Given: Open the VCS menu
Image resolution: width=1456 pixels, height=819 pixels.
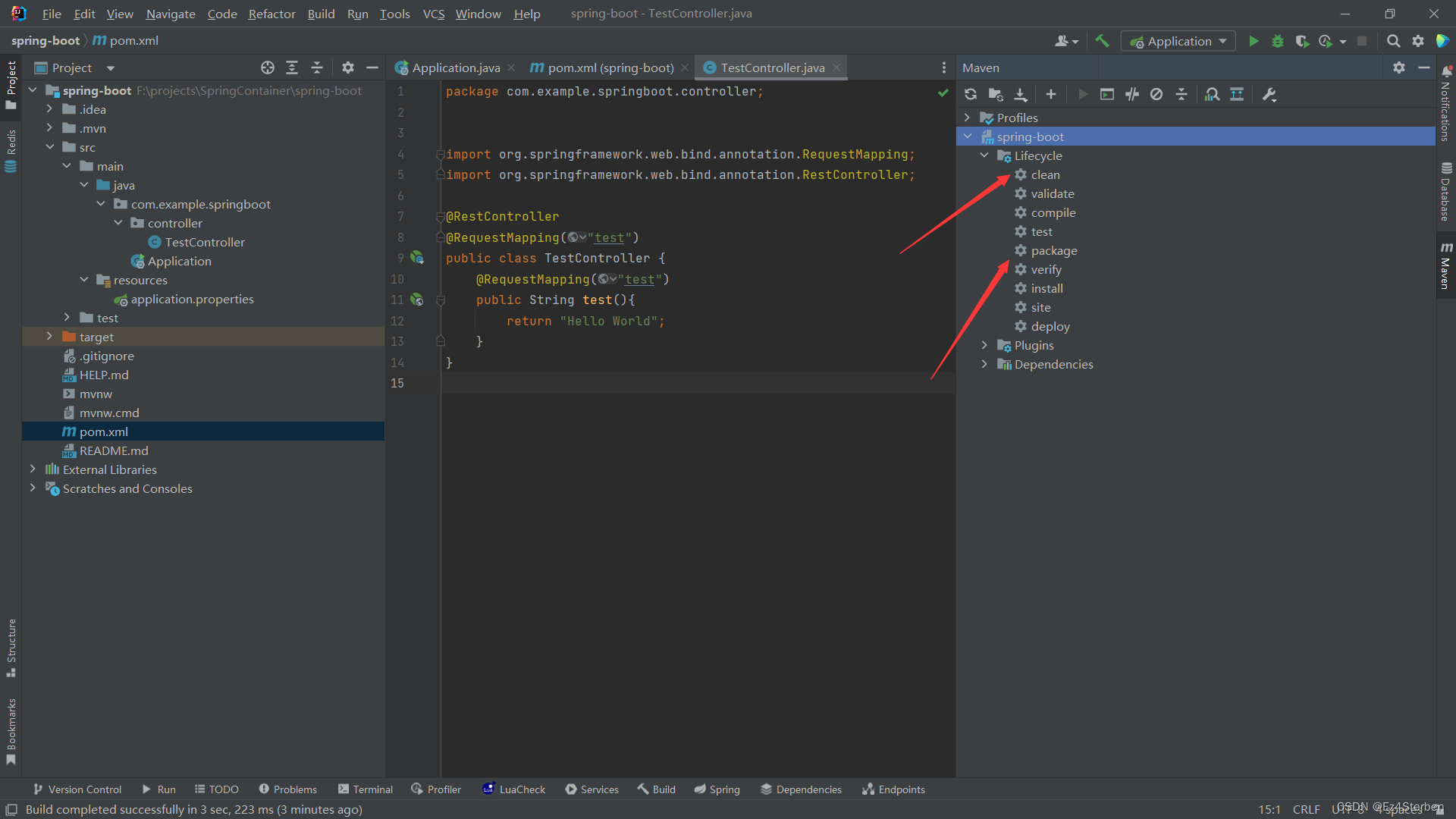Looking at the screenshot, I should click(x=434, y=14).
